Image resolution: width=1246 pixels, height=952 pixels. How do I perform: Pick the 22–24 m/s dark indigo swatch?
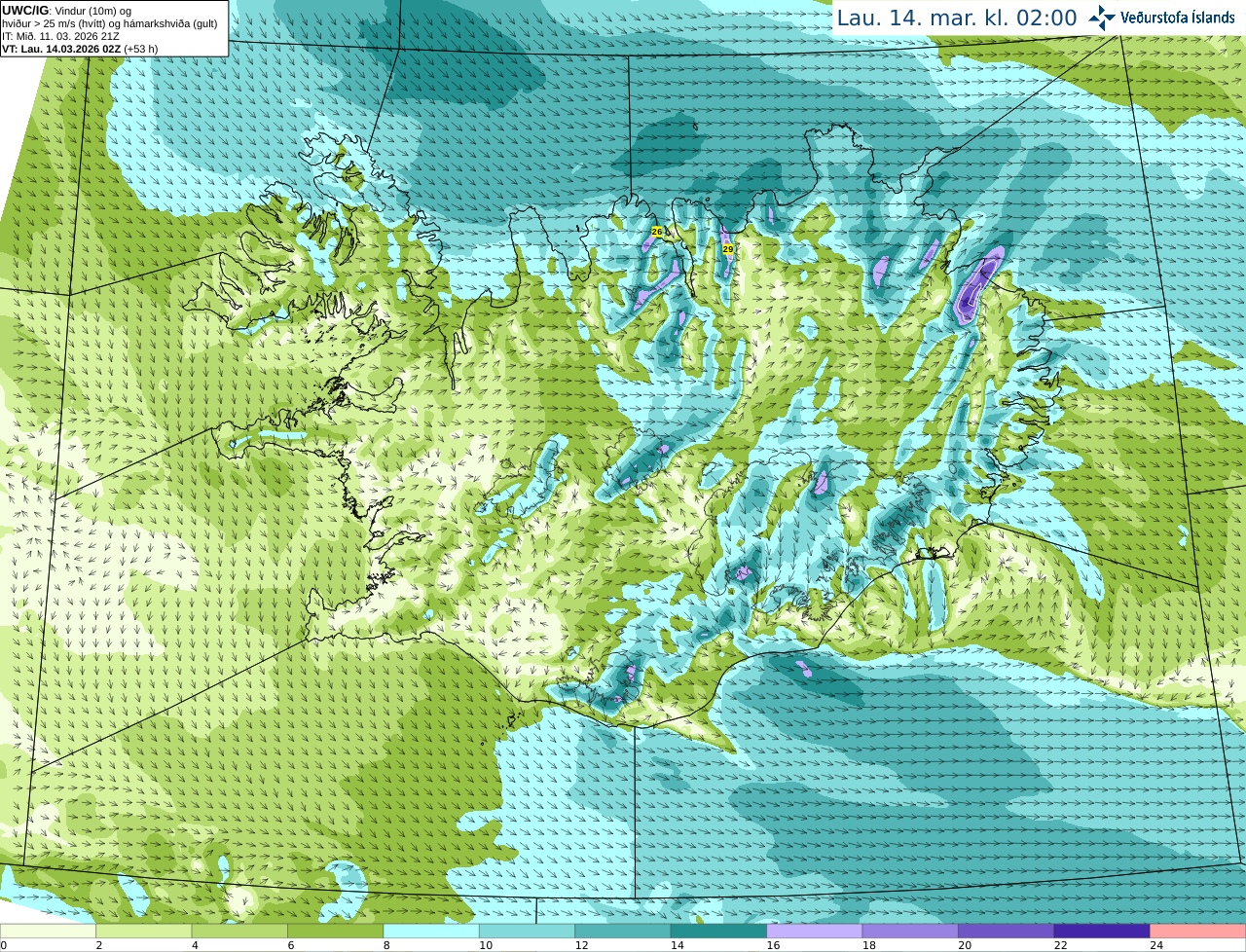point(1102,932)
